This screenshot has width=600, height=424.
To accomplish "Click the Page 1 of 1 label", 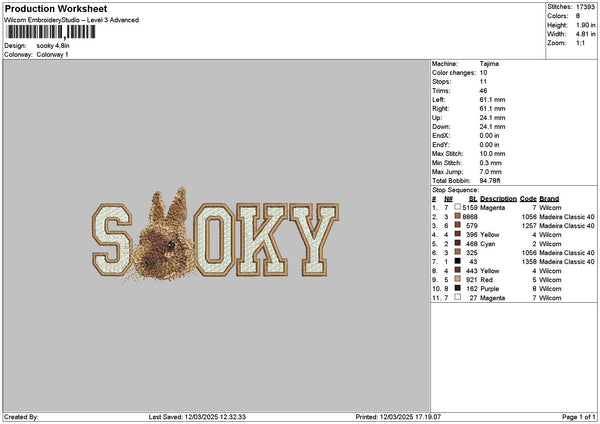I will pyautogui.click(x=579, y=417).
